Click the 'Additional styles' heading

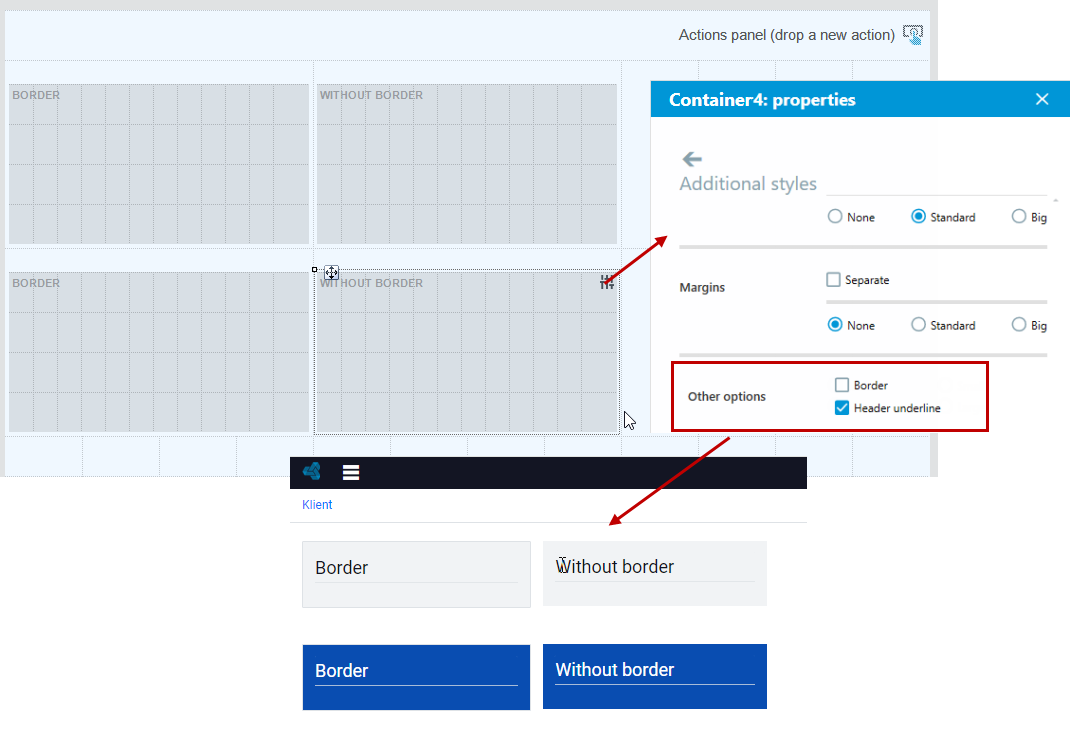point(748,183)
